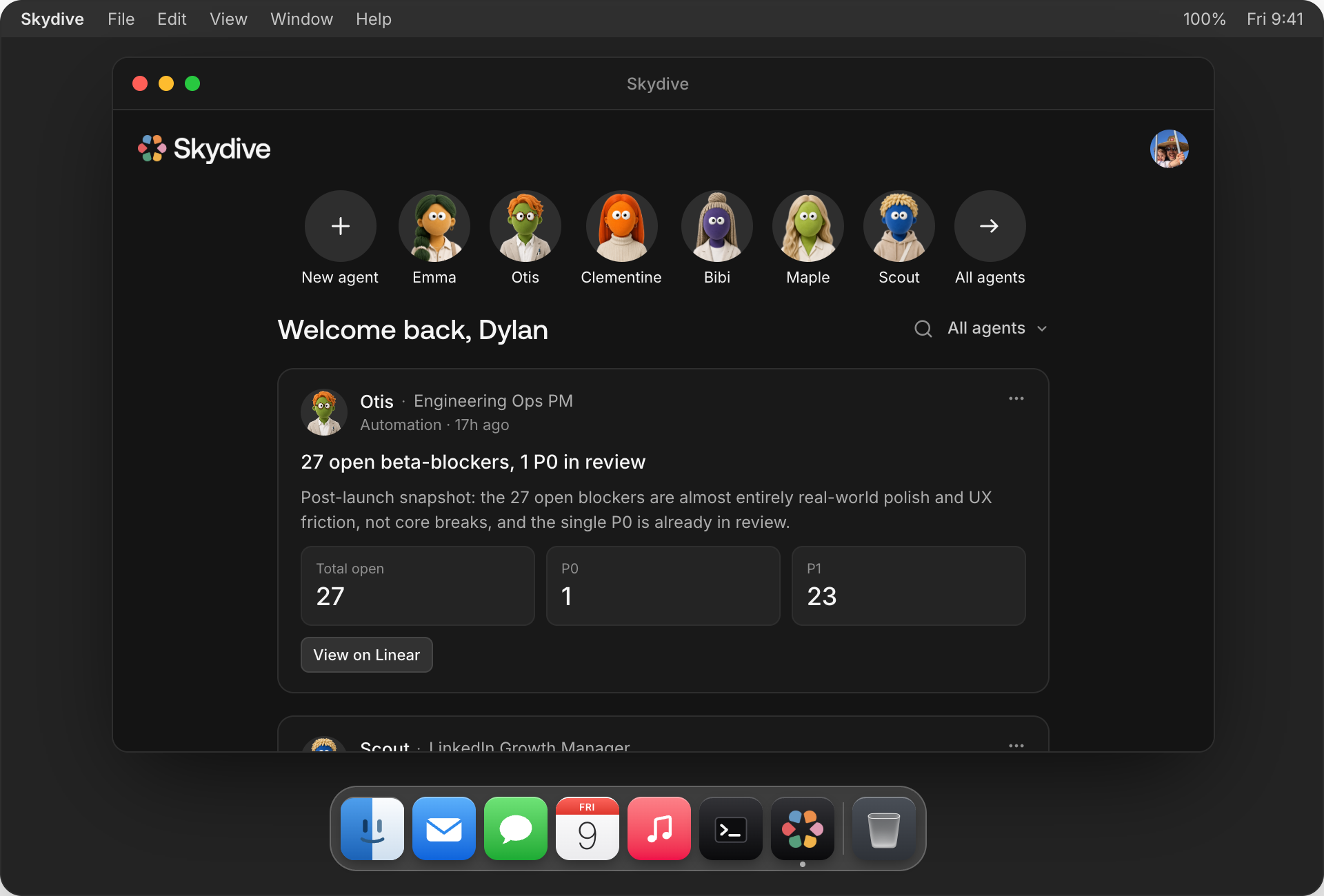1324x896 pixels.
Task: Open the Window menu
Action: [301, 19]
